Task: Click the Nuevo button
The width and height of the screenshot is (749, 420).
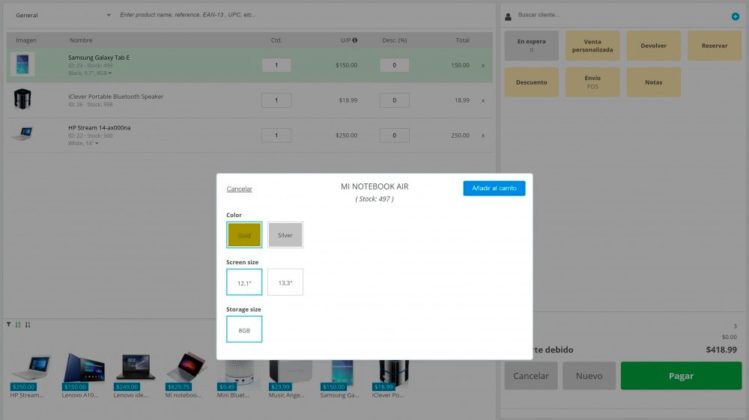Action: 589,376
